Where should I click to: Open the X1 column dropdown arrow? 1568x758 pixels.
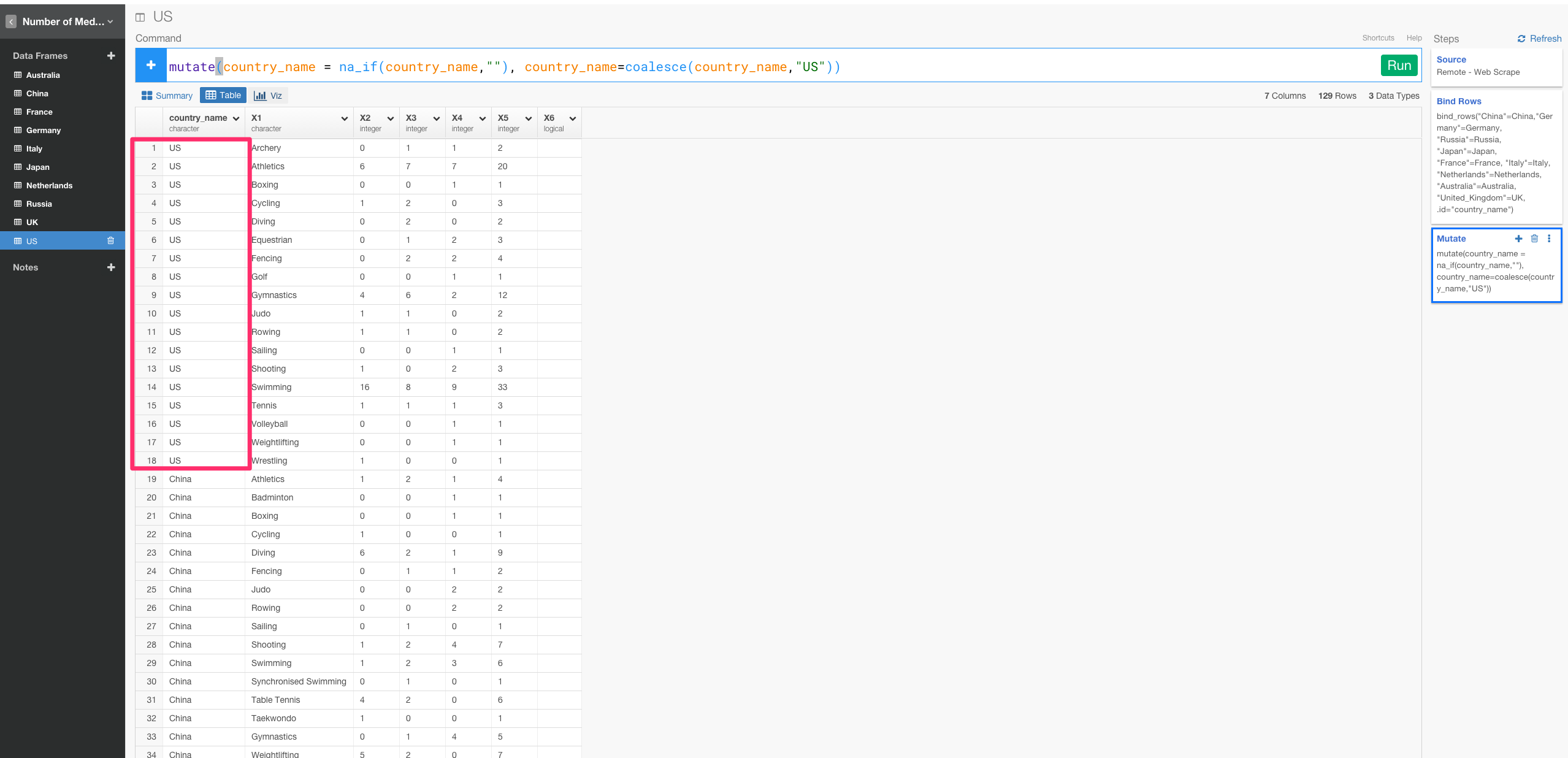point(345,118)
